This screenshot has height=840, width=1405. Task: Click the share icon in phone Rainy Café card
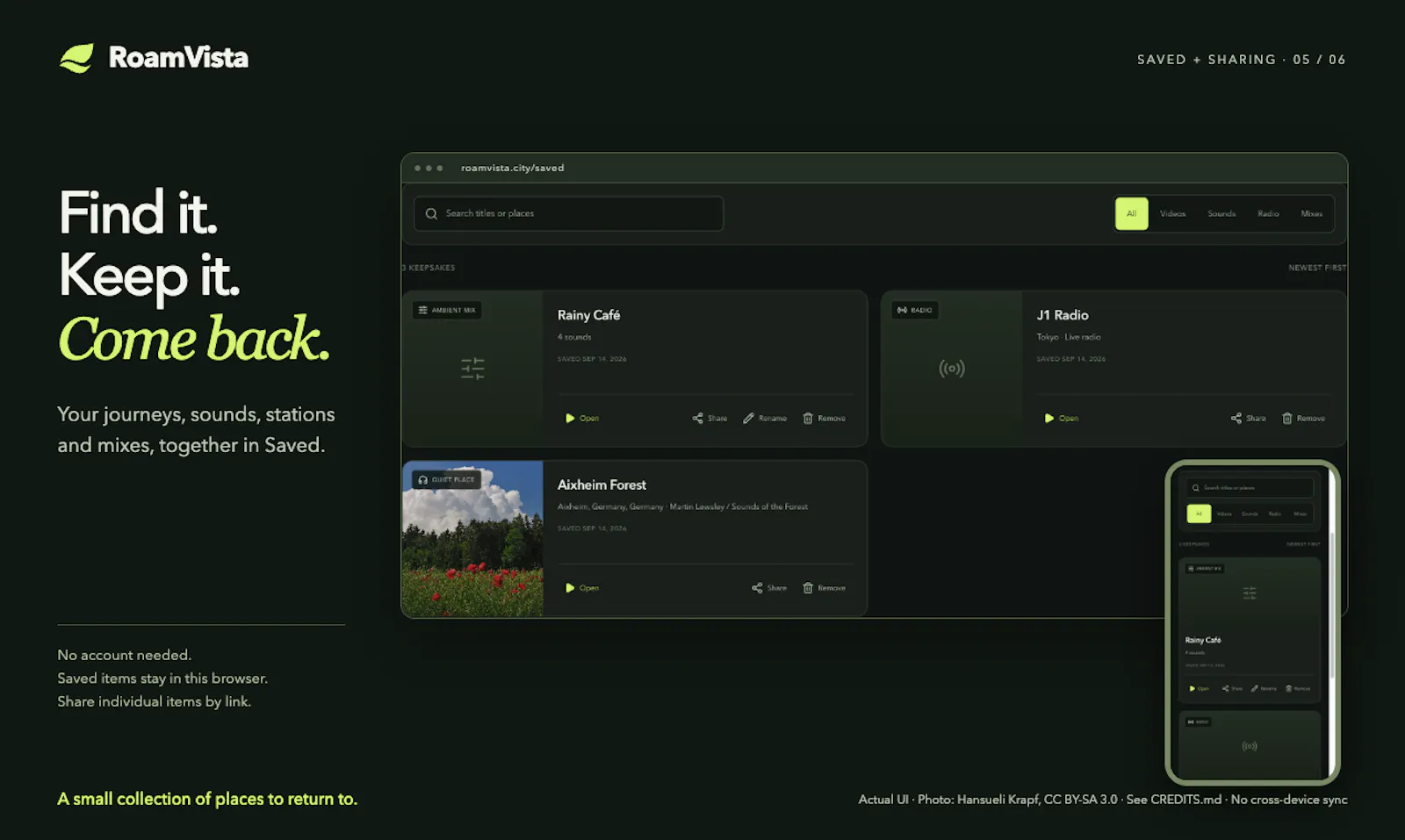tap(1226, 688)
